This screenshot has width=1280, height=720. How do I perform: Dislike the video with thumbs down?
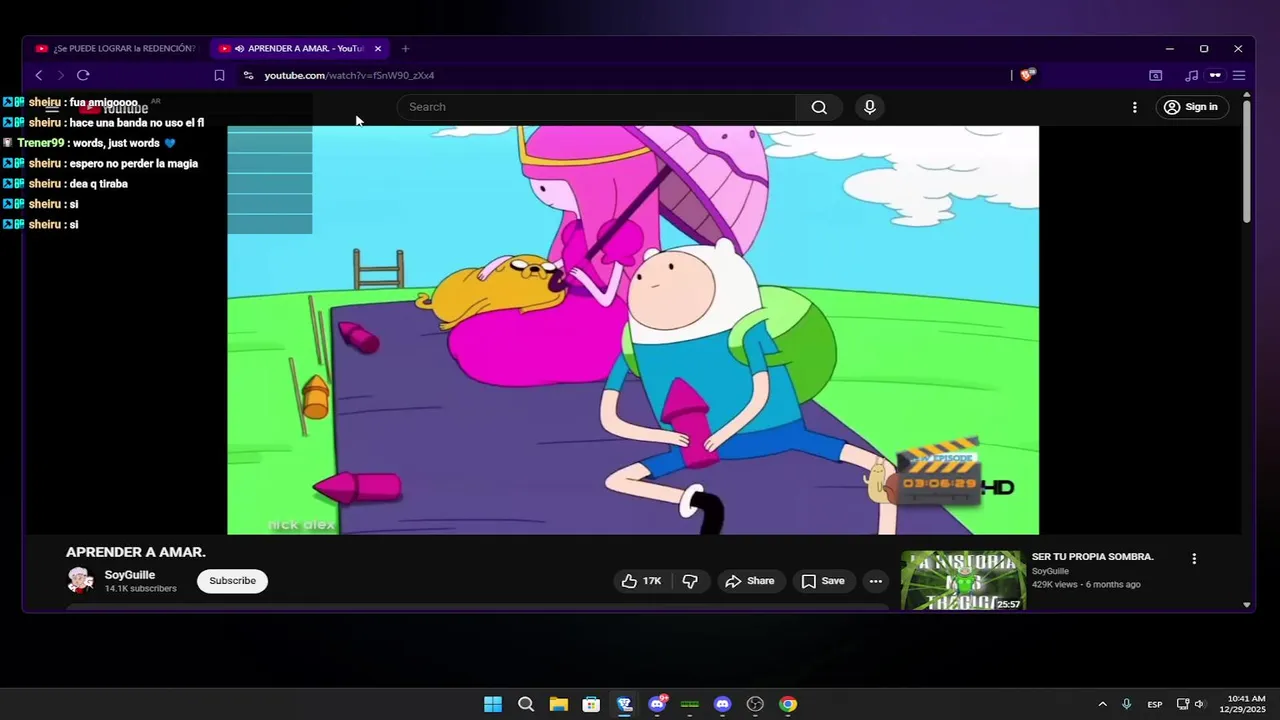(690, 581)
